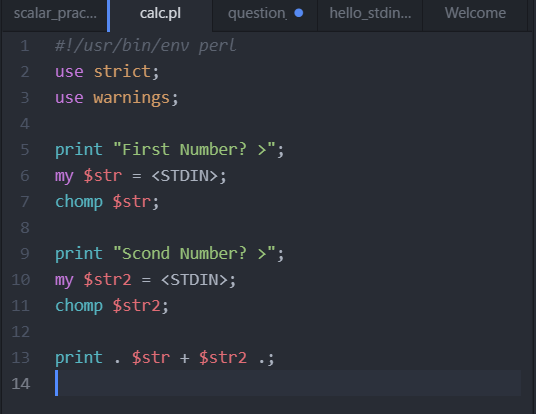Switch to the Welcome tab

[475, 14]
